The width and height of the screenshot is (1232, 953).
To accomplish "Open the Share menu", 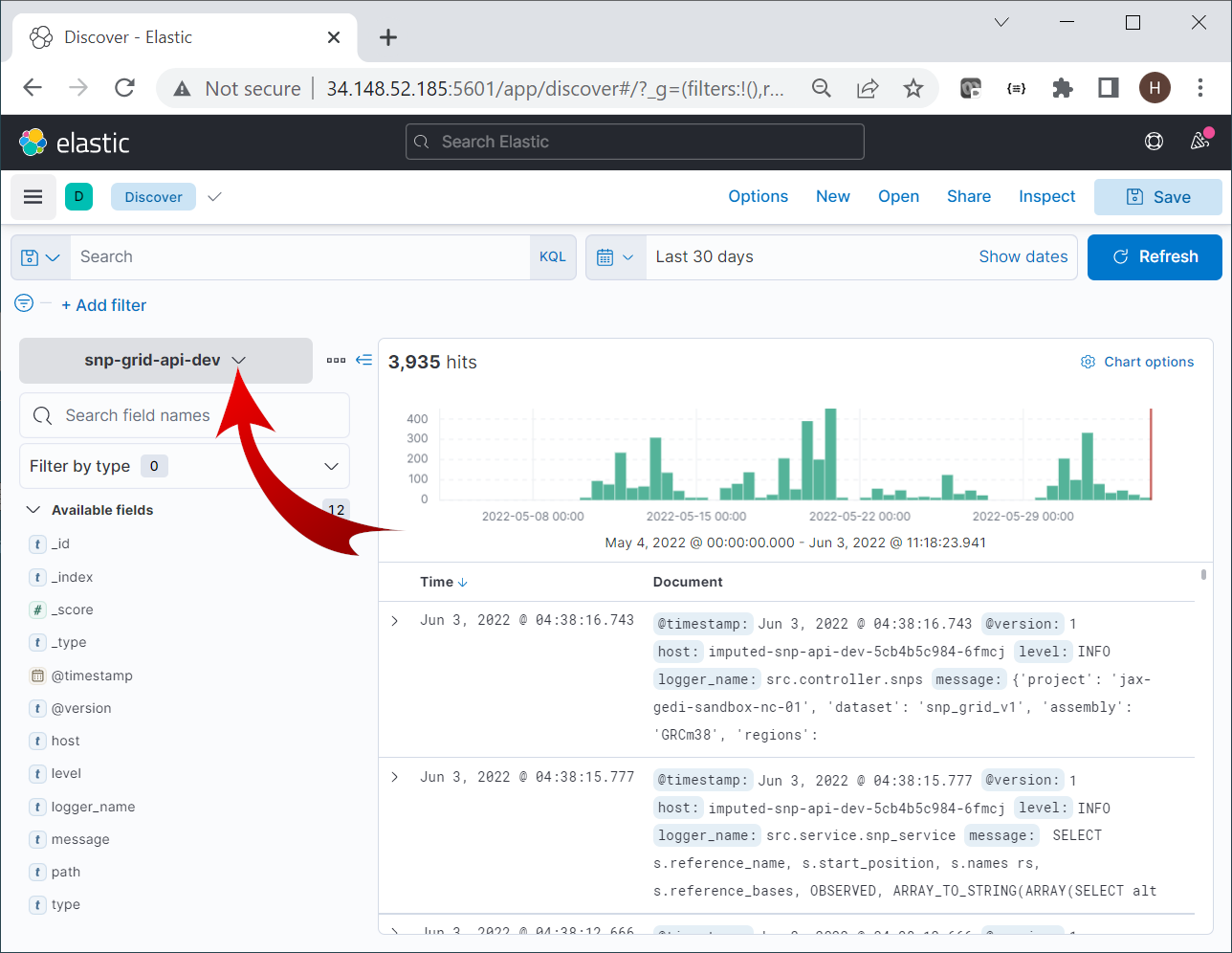I will [969, 196].
